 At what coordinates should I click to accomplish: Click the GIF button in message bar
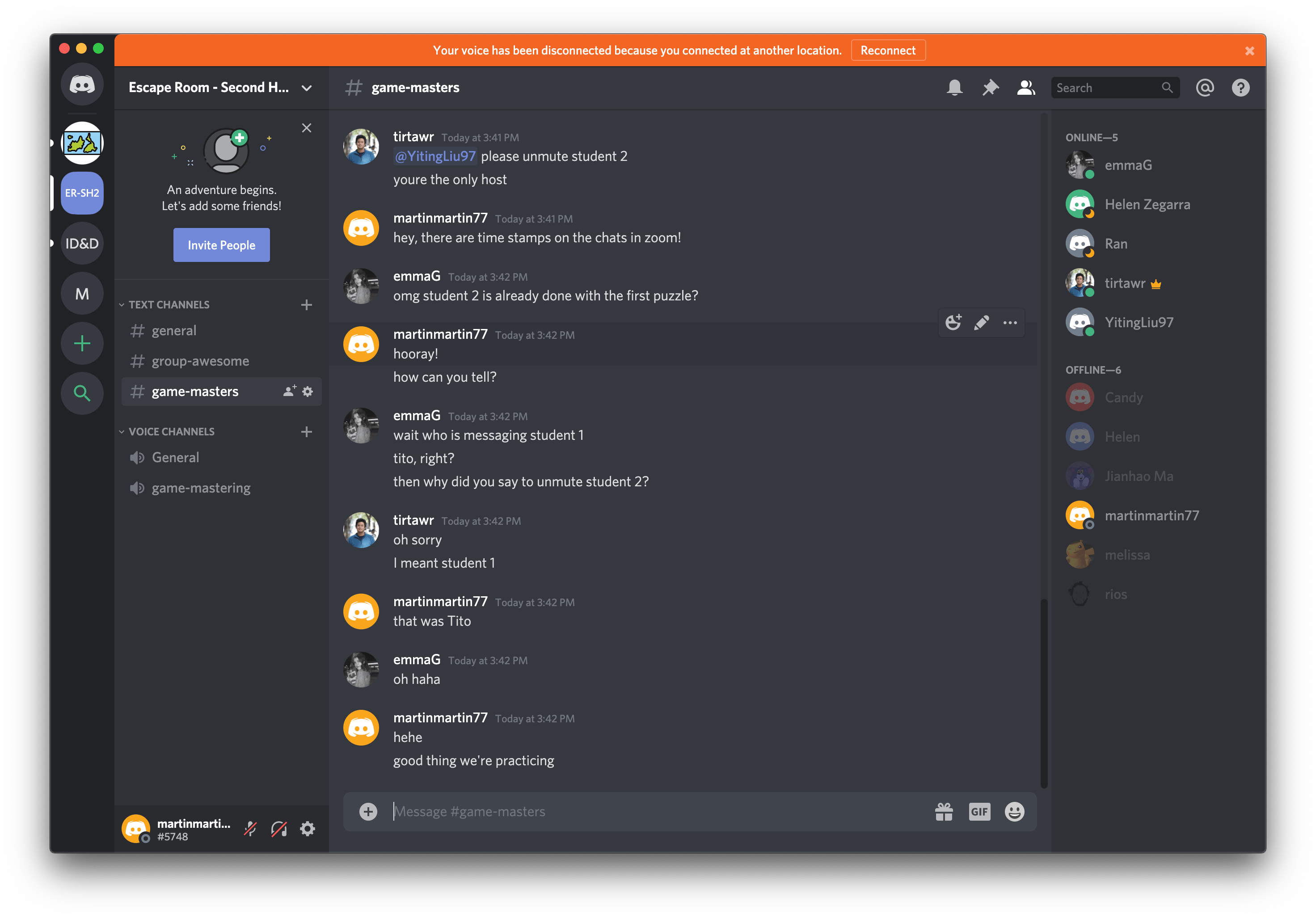(x=978, y=810)
